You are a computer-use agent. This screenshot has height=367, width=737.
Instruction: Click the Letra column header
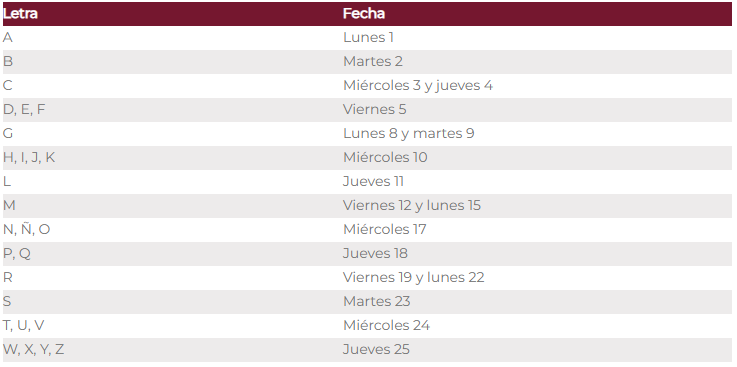(20, 14)
